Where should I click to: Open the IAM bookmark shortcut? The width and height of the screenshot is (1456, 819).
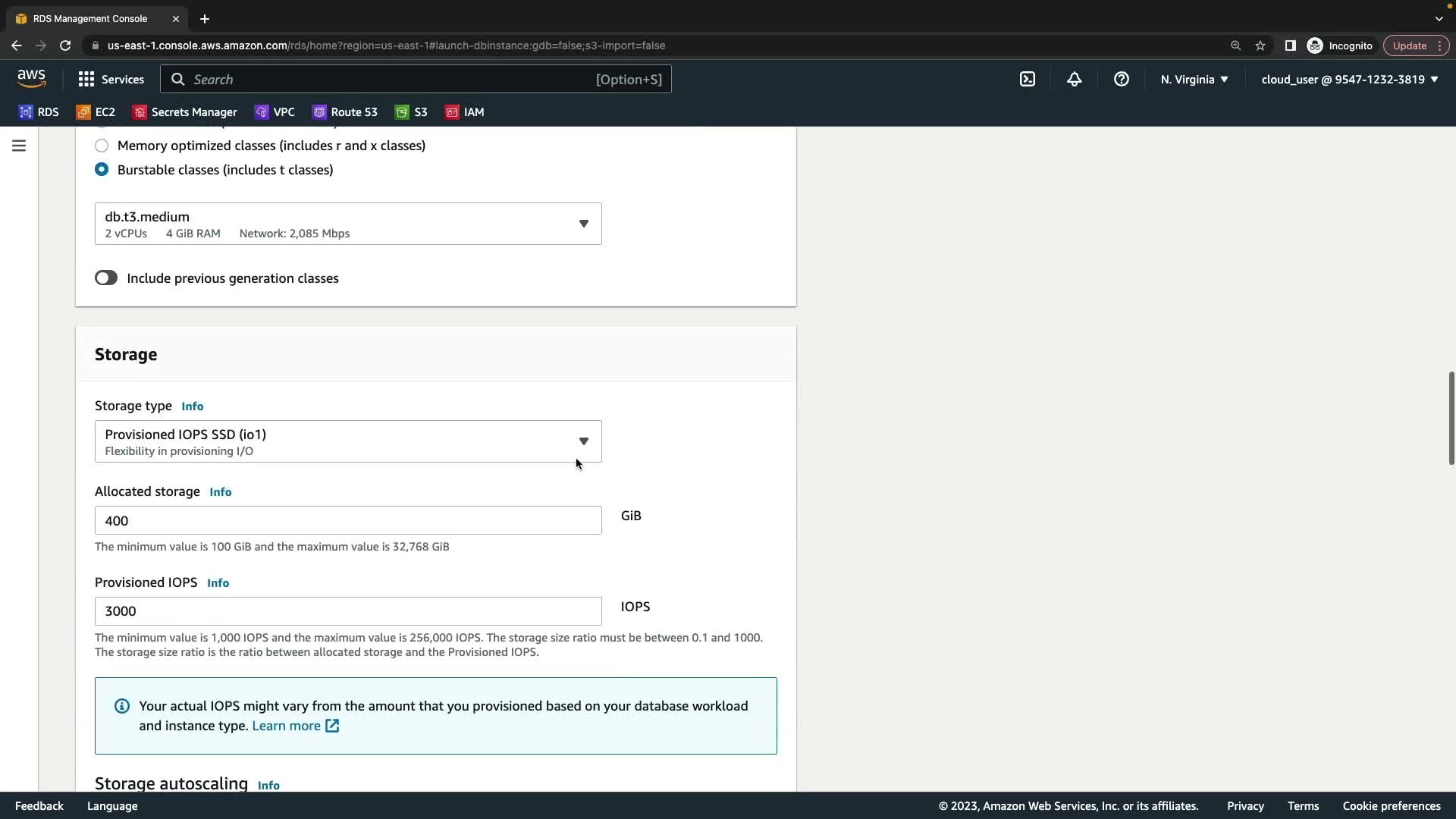(465, 112)
